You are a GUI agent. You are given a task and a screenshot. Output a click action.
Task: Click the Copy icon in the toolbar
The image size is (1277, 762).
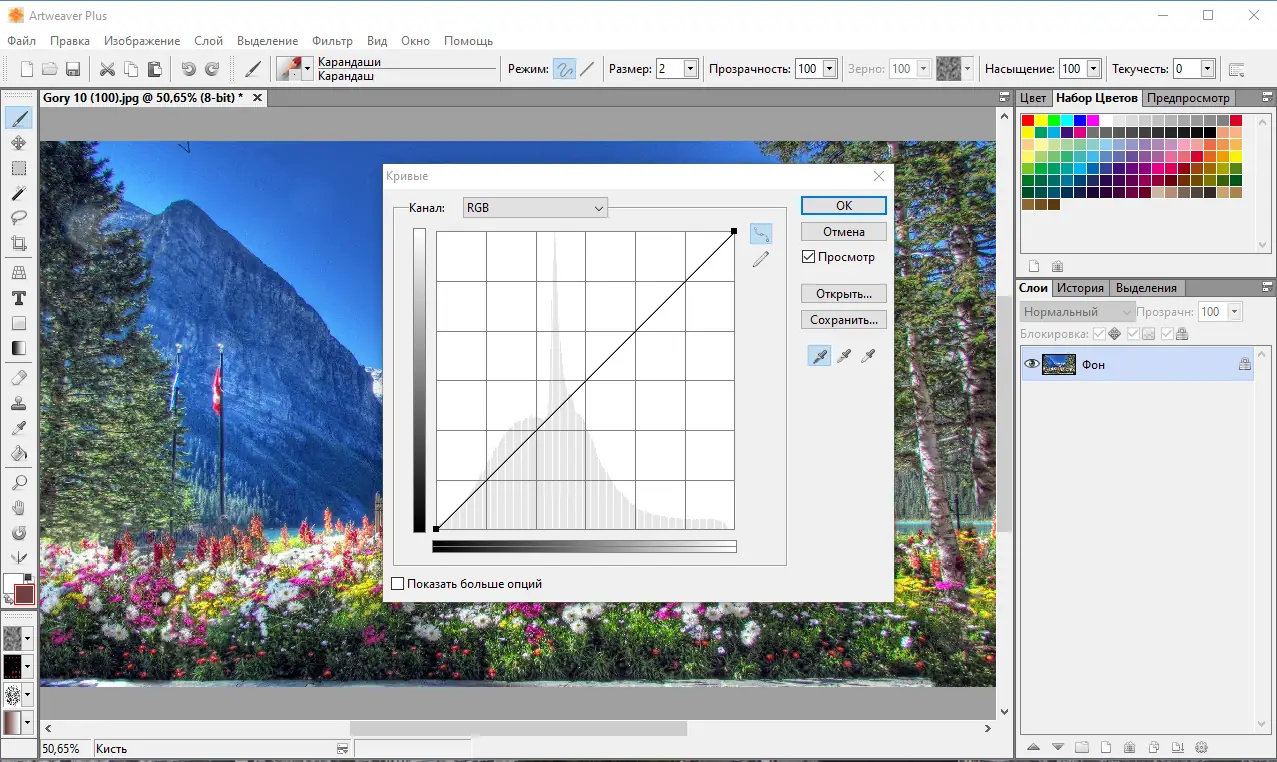(131, 69)
